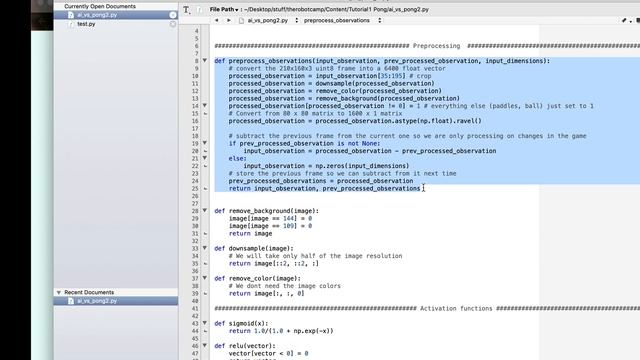Image resolution: width=640 pixels, height=360 pixels.
Task: Click fold end marker at line 25
Action: [x=205, y=189]
